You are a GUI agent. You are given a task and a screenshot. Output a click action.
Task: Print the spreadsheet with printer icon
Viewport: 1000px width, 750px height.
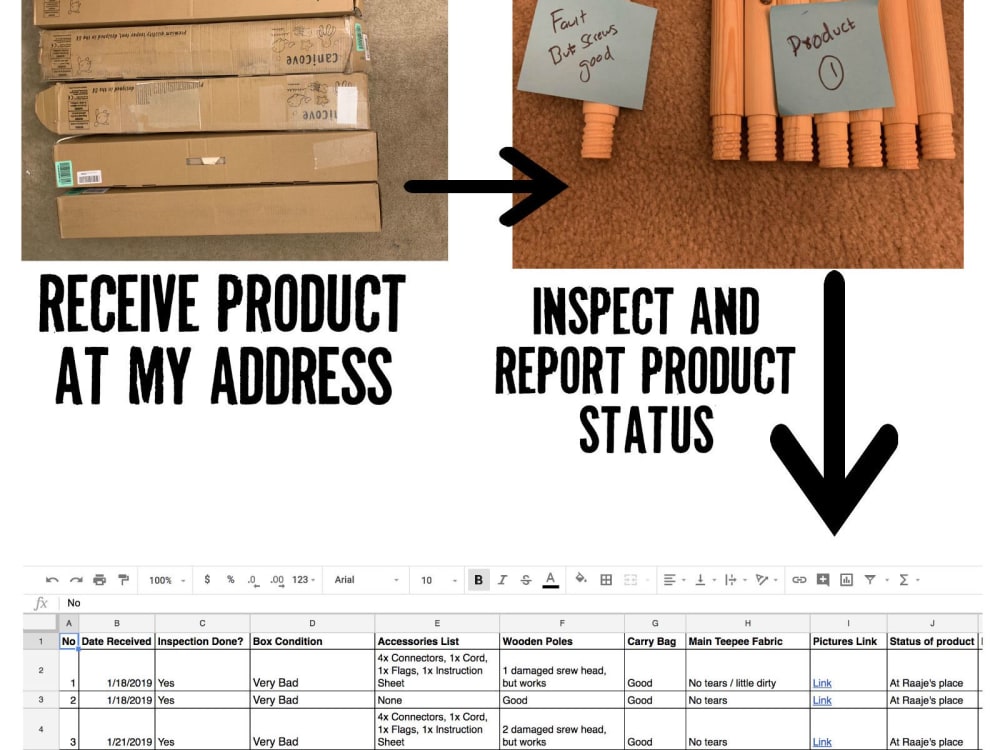pyautogui.click(x=99, y=580)
